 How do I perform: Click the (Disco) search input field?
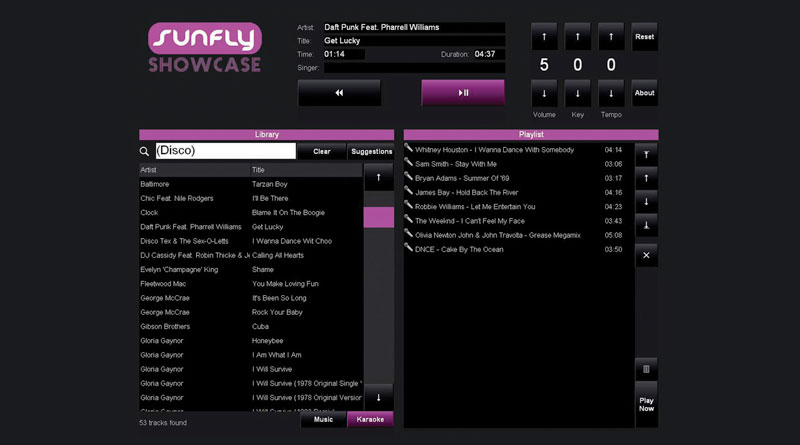coord(225,151)
